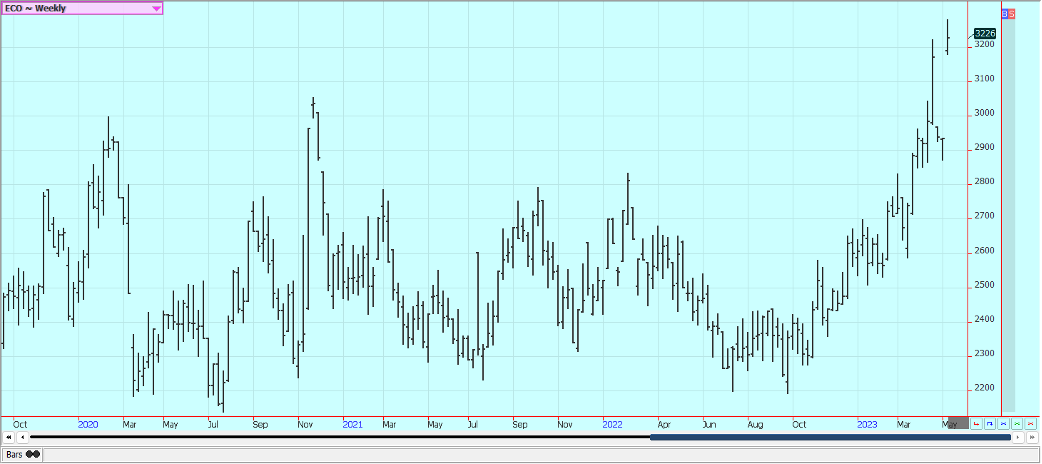Click the 2300 price axis label
This screenshot has height=464, width=1042.
click(x=984, y=354)
